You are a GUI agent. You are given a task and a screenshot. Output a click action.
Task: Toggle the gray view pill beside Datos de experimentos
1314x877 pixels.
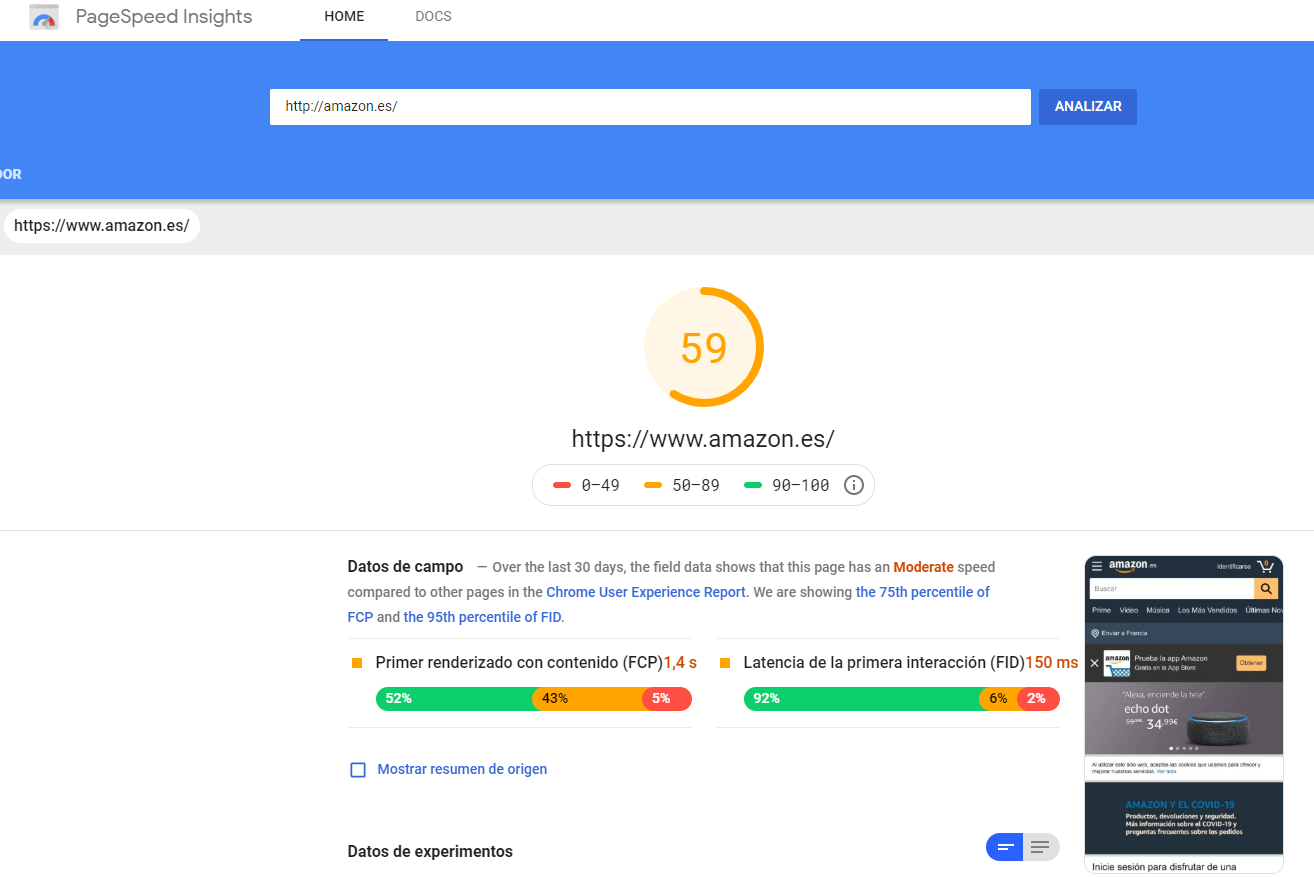click(x=1039, y=847)
